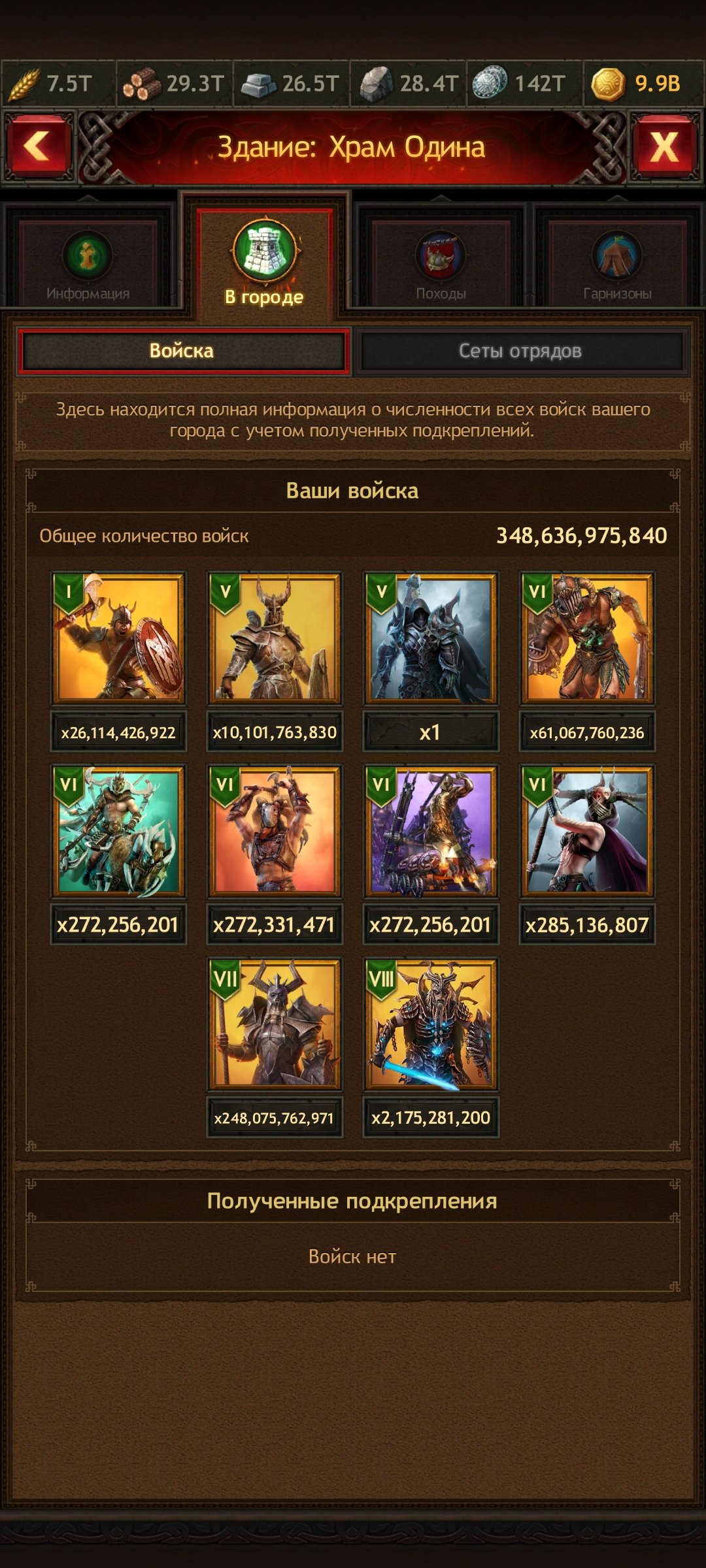
Task: Switch to Сеты отрядов sub-tab
Action: [521, 351]
